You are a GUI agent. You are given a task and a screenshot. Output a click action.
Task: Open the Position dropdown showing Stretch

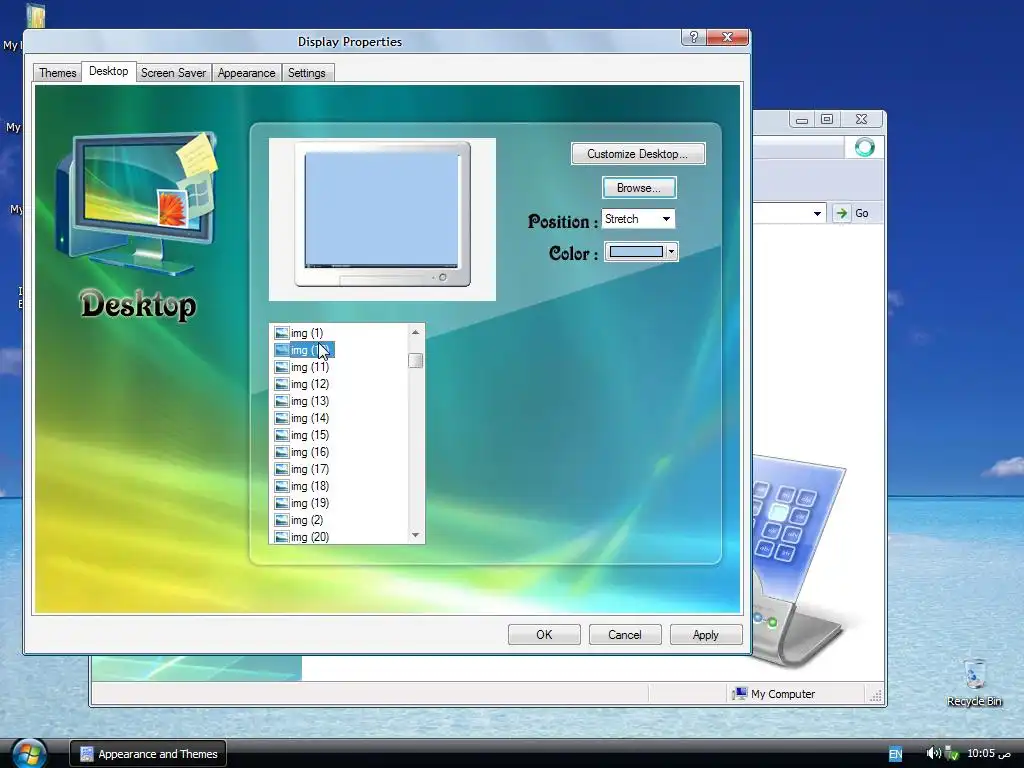[638, 219]
